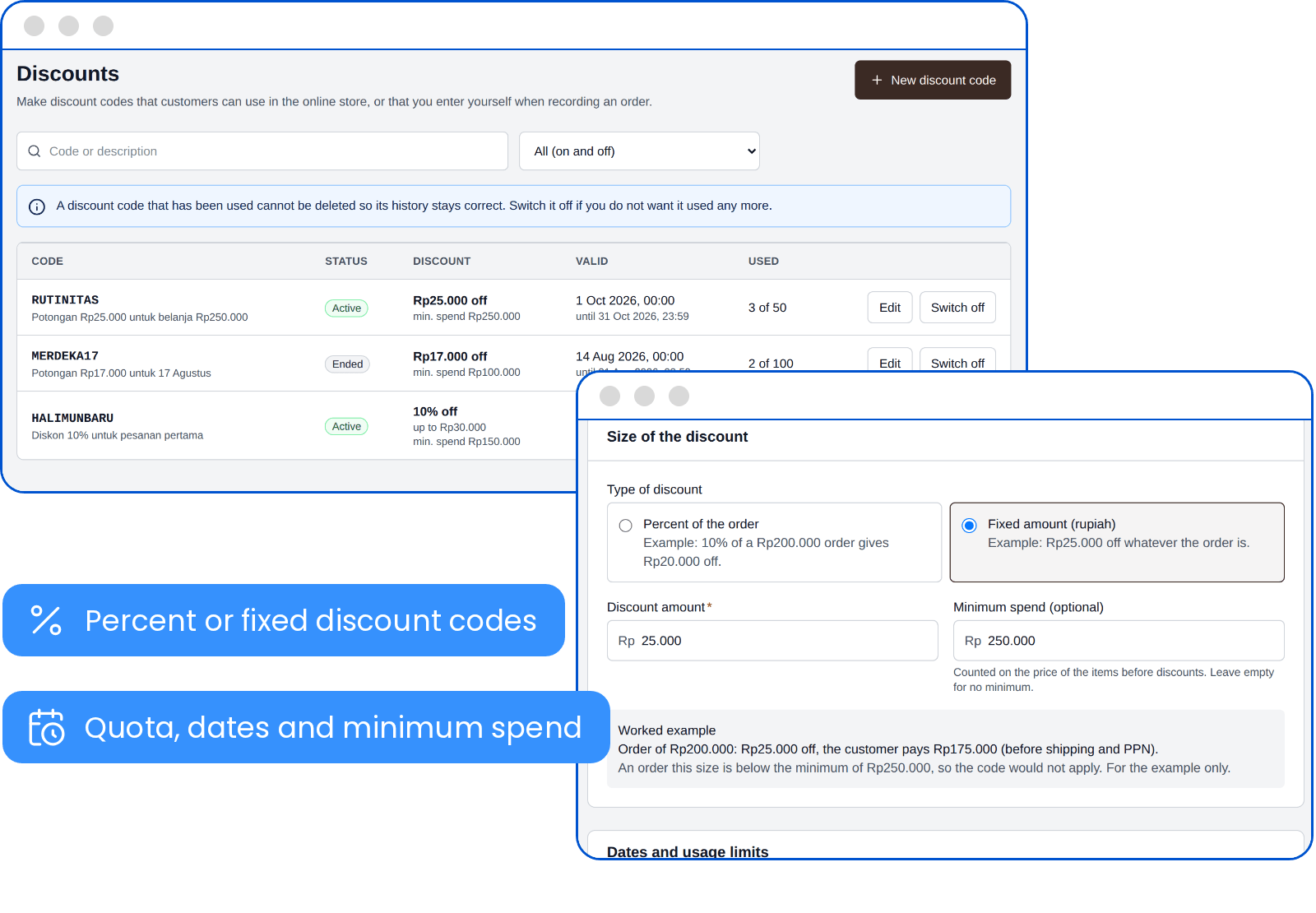Click the Discounts page title

click(68, 74)
